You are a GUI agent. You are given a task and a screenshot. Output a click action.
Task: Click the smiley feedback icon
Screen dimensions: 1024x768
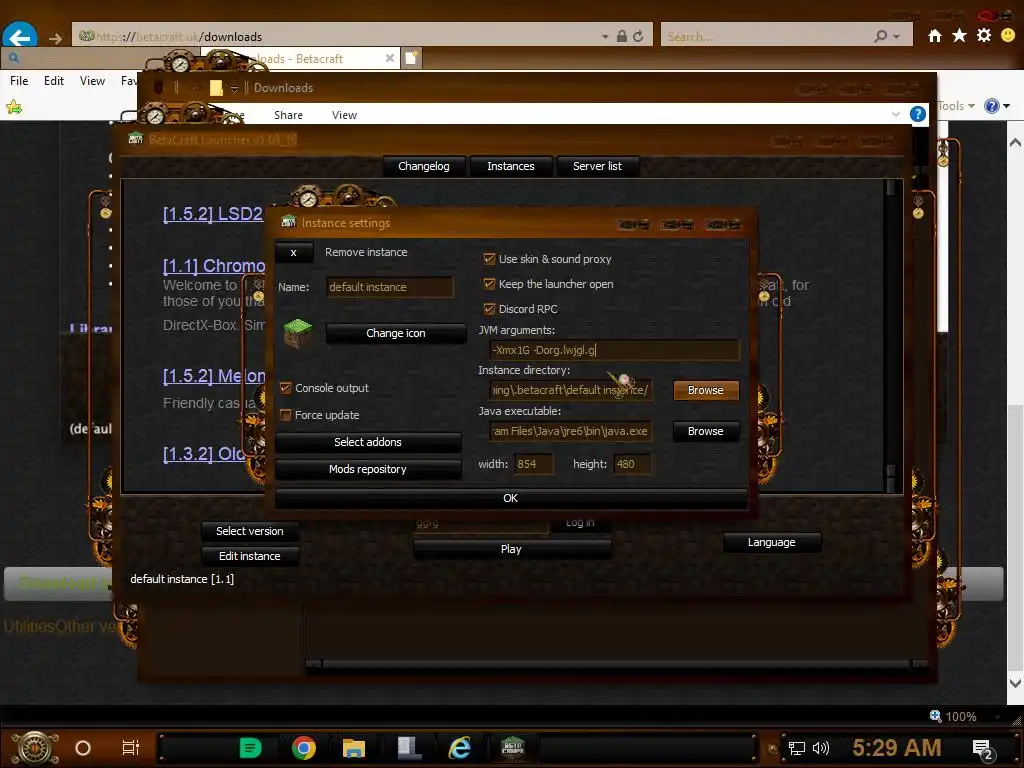(x=1008, y=35)
